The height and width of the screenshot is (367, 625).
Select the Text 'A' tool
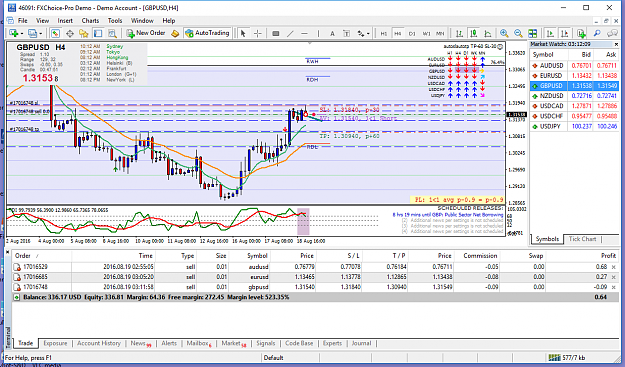(x=332, y=33)
